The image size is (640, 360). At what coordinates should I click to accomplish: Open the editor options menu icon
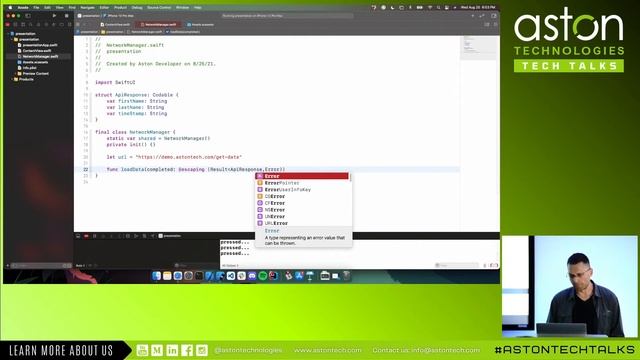click(487, 24)
